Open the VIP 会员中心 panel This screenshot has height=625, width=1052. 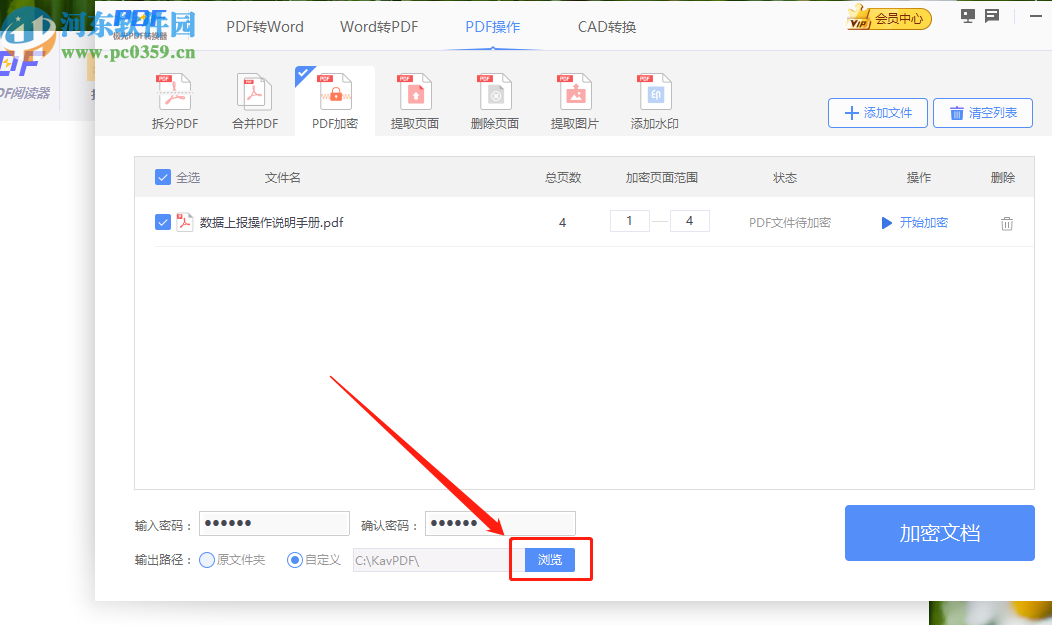click(888, 18)
